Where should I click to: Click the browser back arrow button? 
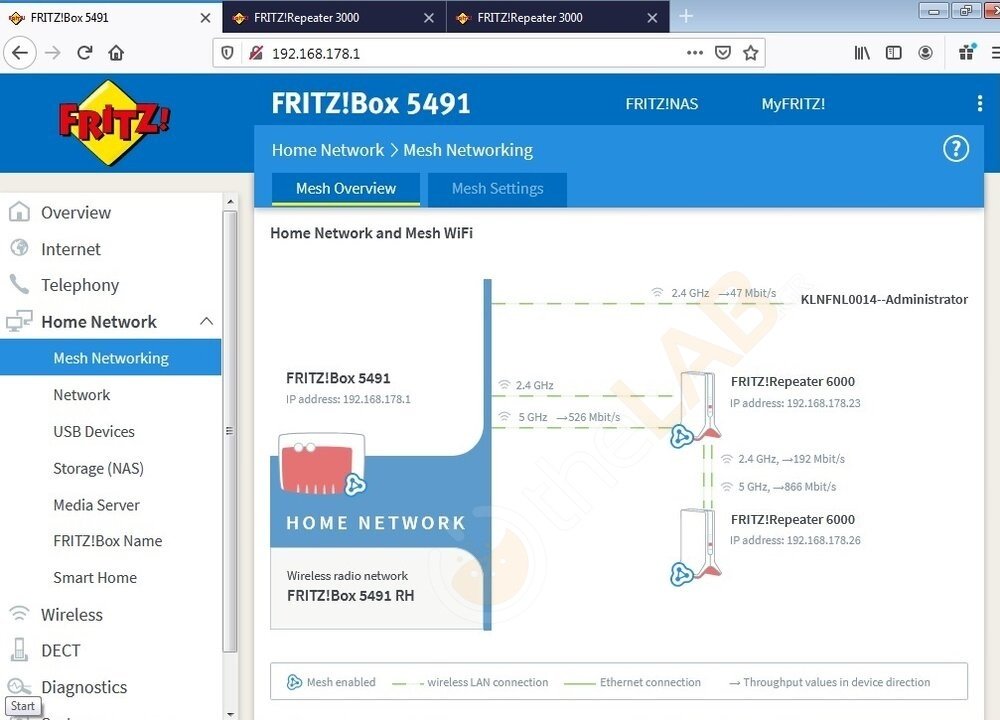tap(20, 53)
